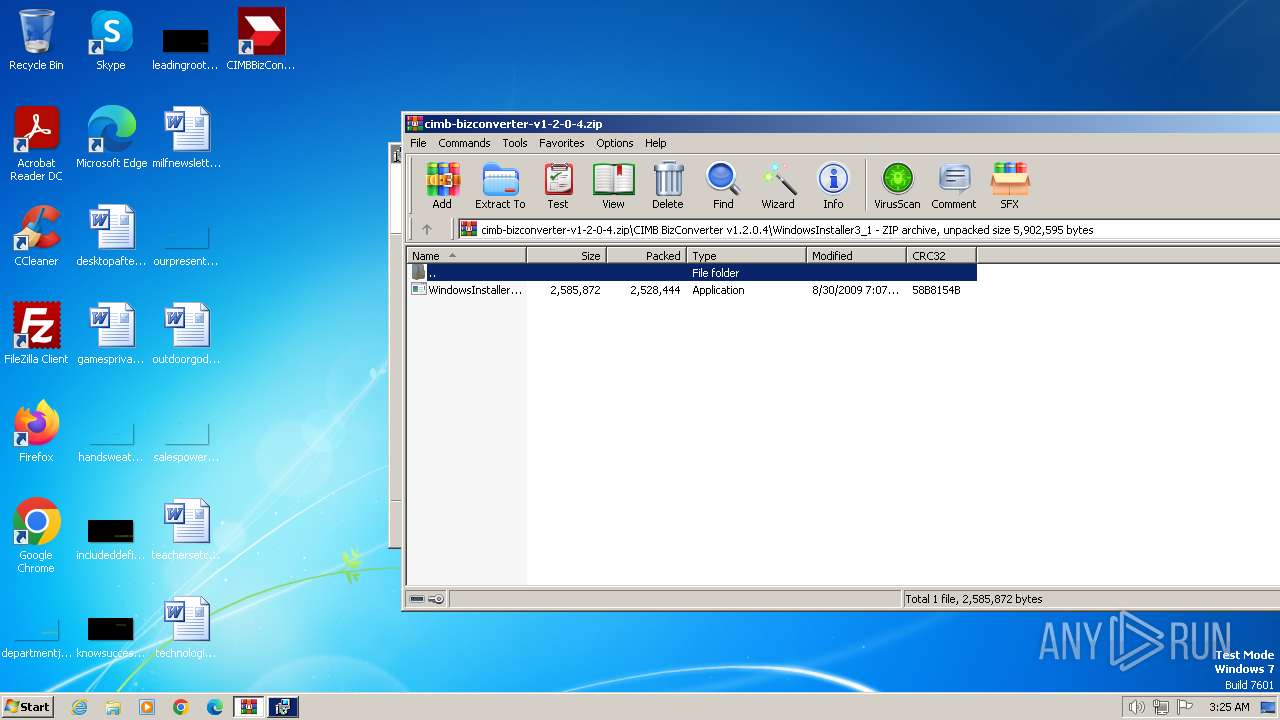Click the key password icon in status bar
The image size is (1280, 720).
(x=436, y=599)
